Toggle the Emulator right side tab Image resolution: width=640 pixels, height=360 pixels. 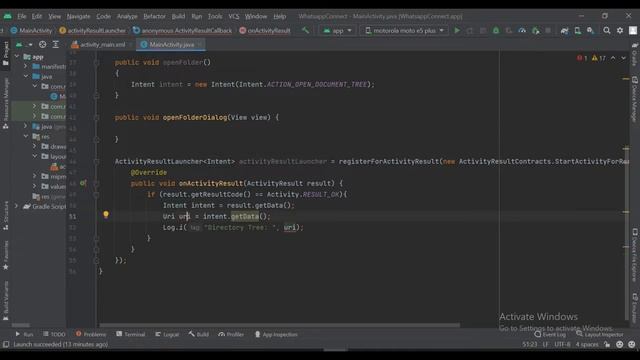pos(634,308)
